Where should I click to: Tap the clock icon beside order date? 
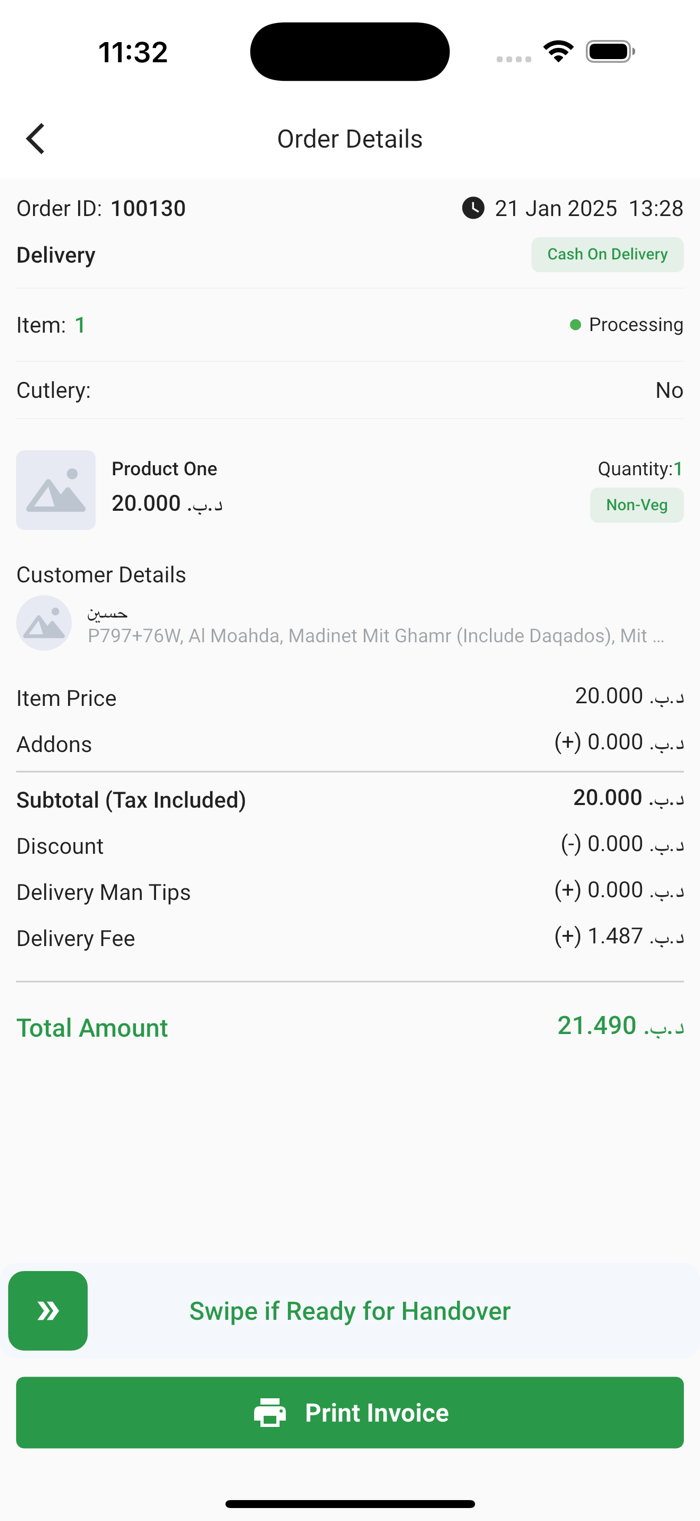tap(473, 208)
